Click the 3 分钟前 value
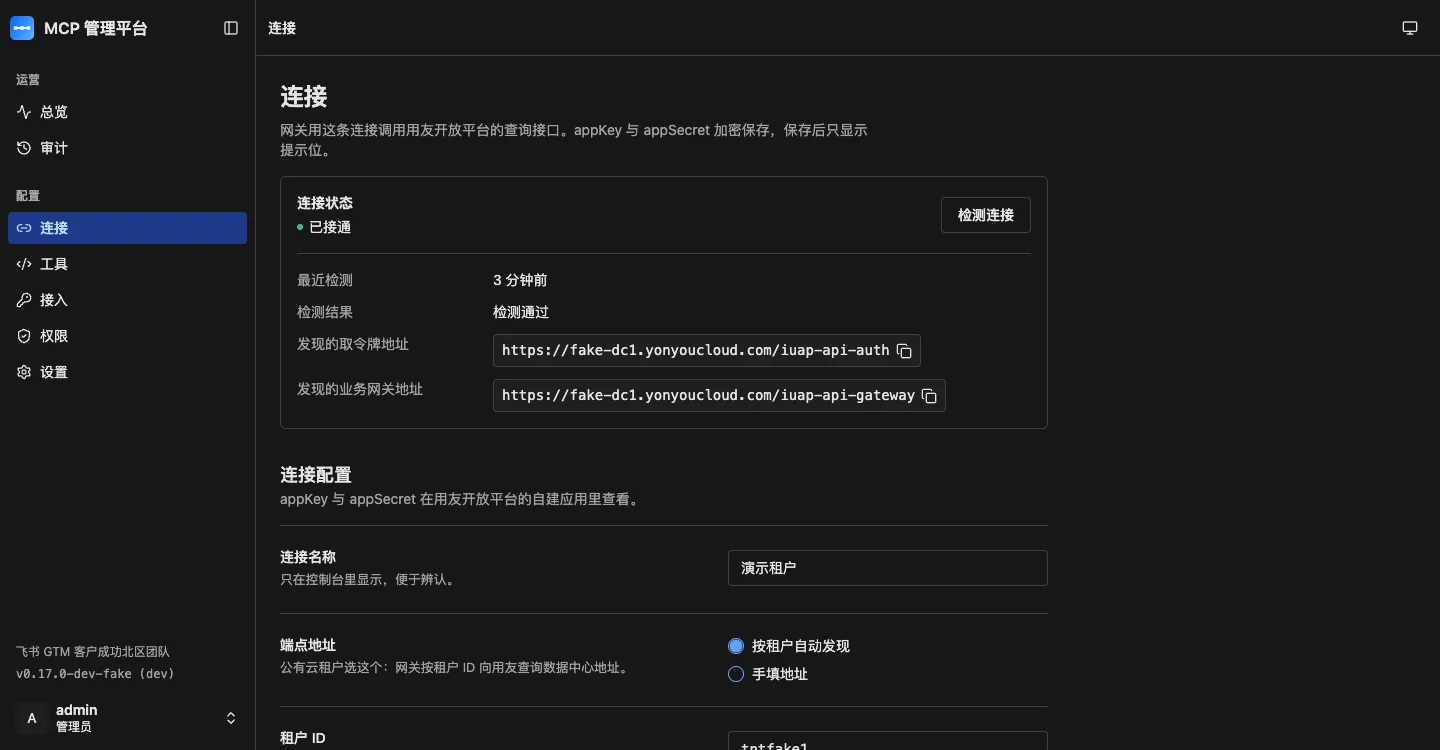 pos(520,280)
